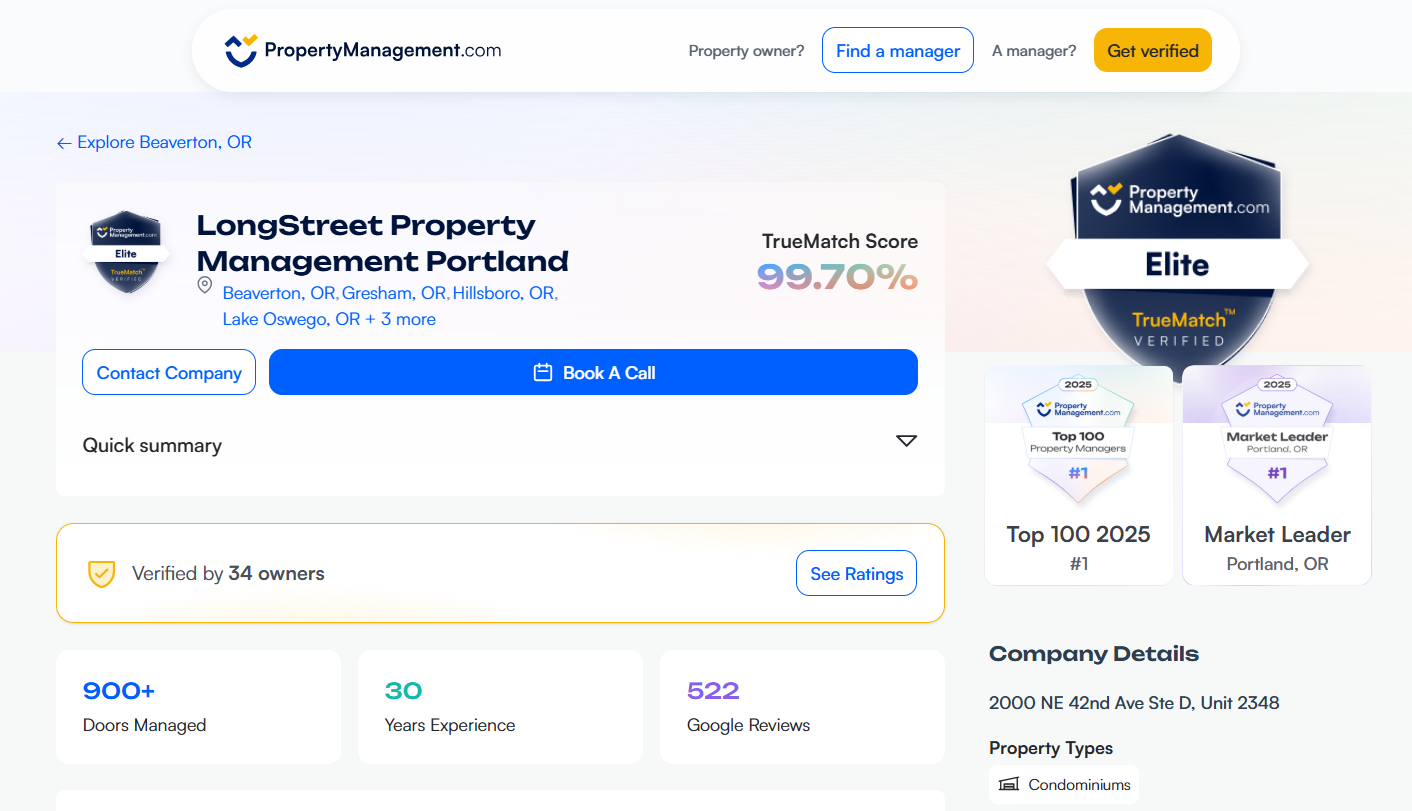Click the Get verified button
This screenshot has height=811, width=1412.
click(1152, 49)
